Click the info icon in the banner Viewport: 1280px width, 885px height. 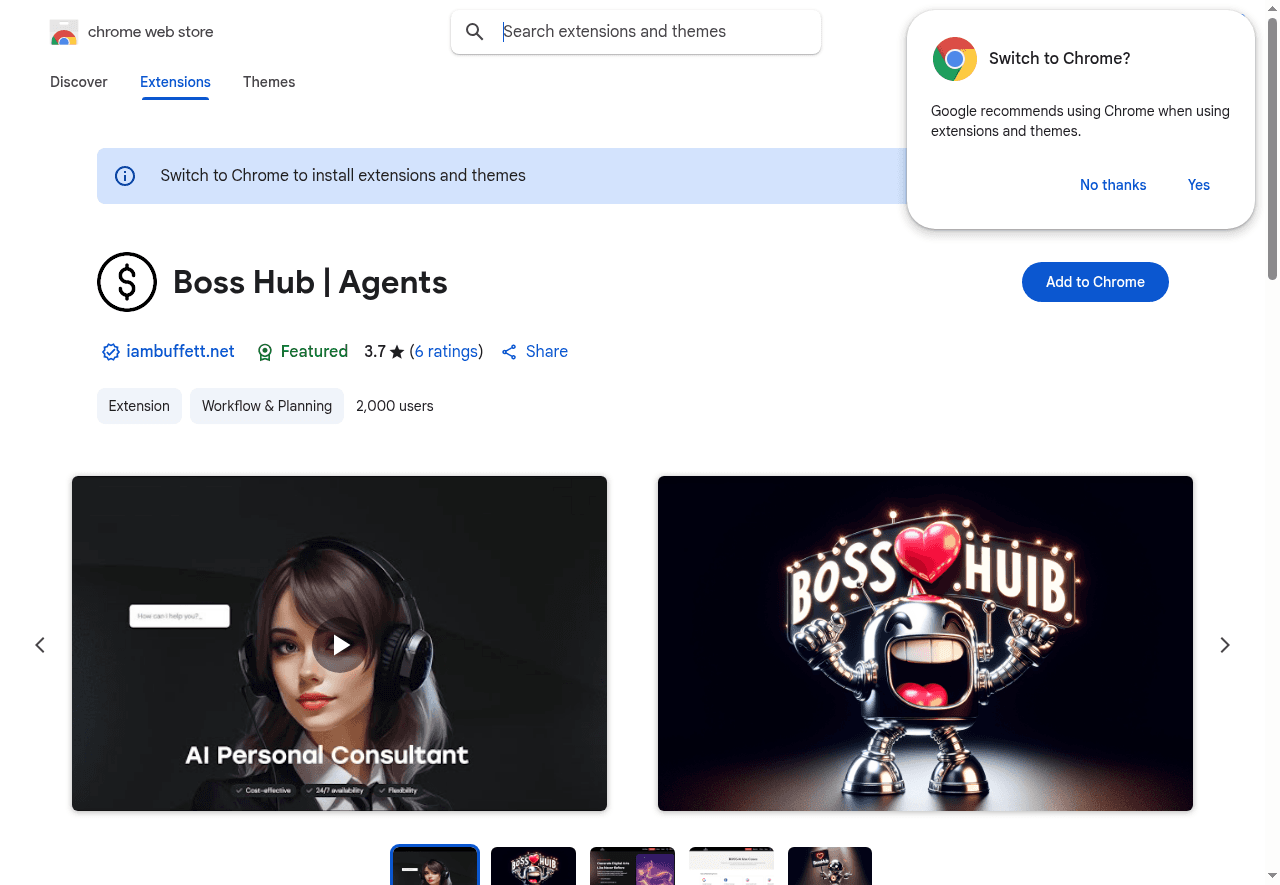pyautogui.click(x=124, y=175)
